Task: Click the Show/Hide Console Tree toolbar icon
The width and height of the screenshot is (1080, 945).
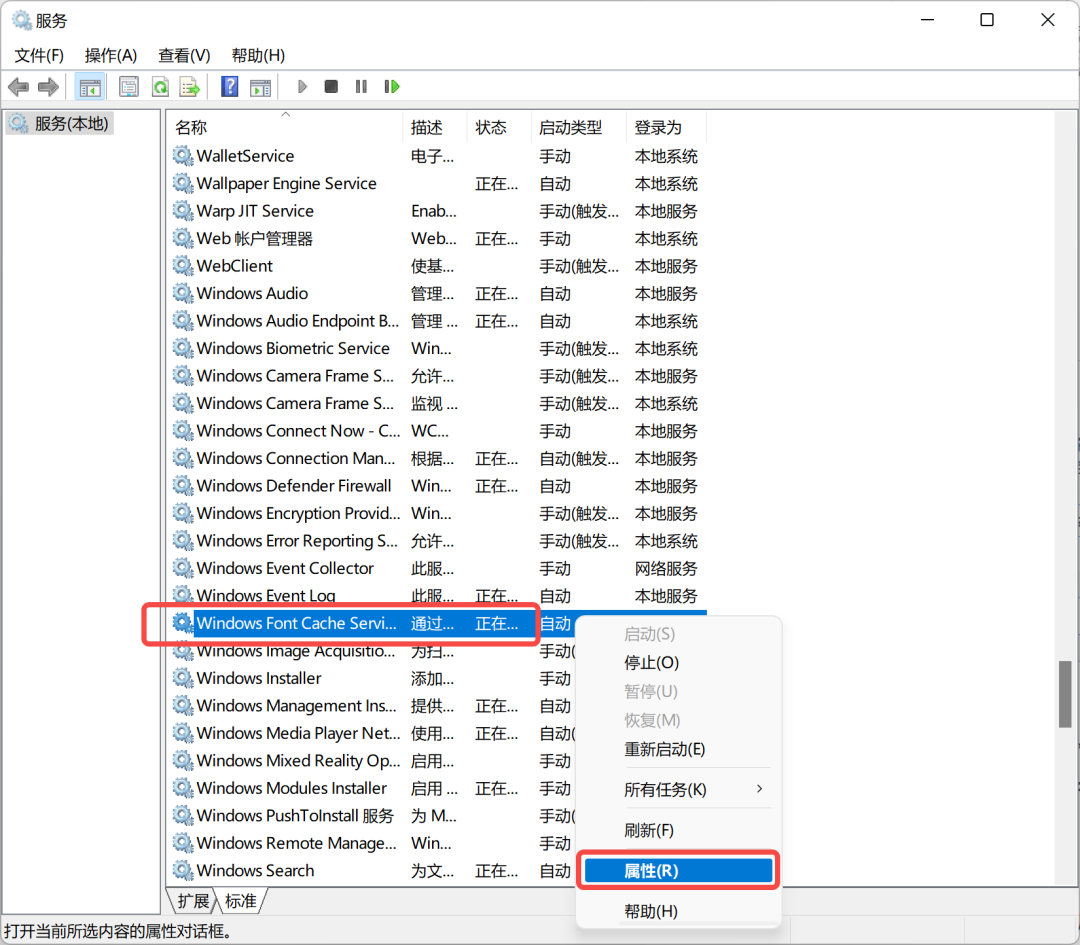Action: coord(90,86)
